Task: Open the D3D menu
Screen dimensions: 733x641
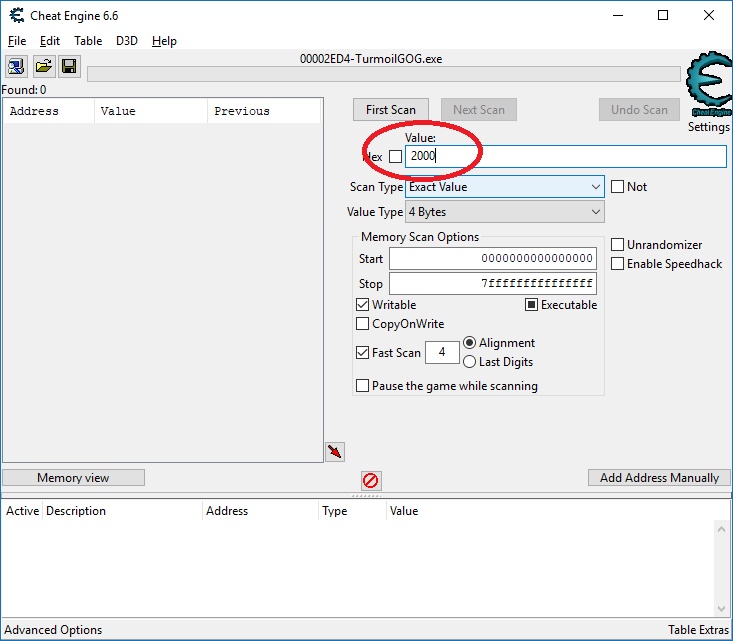Action: [x=127, y=41]
